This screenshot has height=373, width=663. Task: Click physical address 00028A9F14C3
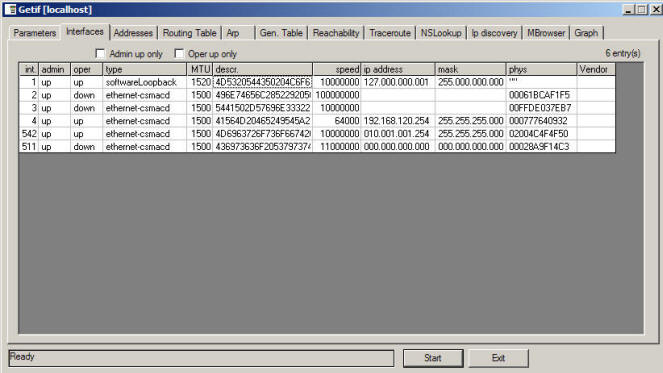[x=541, y=147]
